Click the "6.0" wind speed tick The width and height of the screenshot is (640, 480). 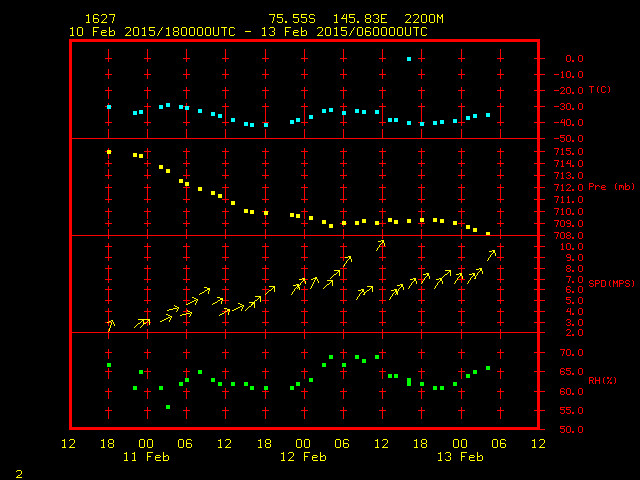point(574,290)
